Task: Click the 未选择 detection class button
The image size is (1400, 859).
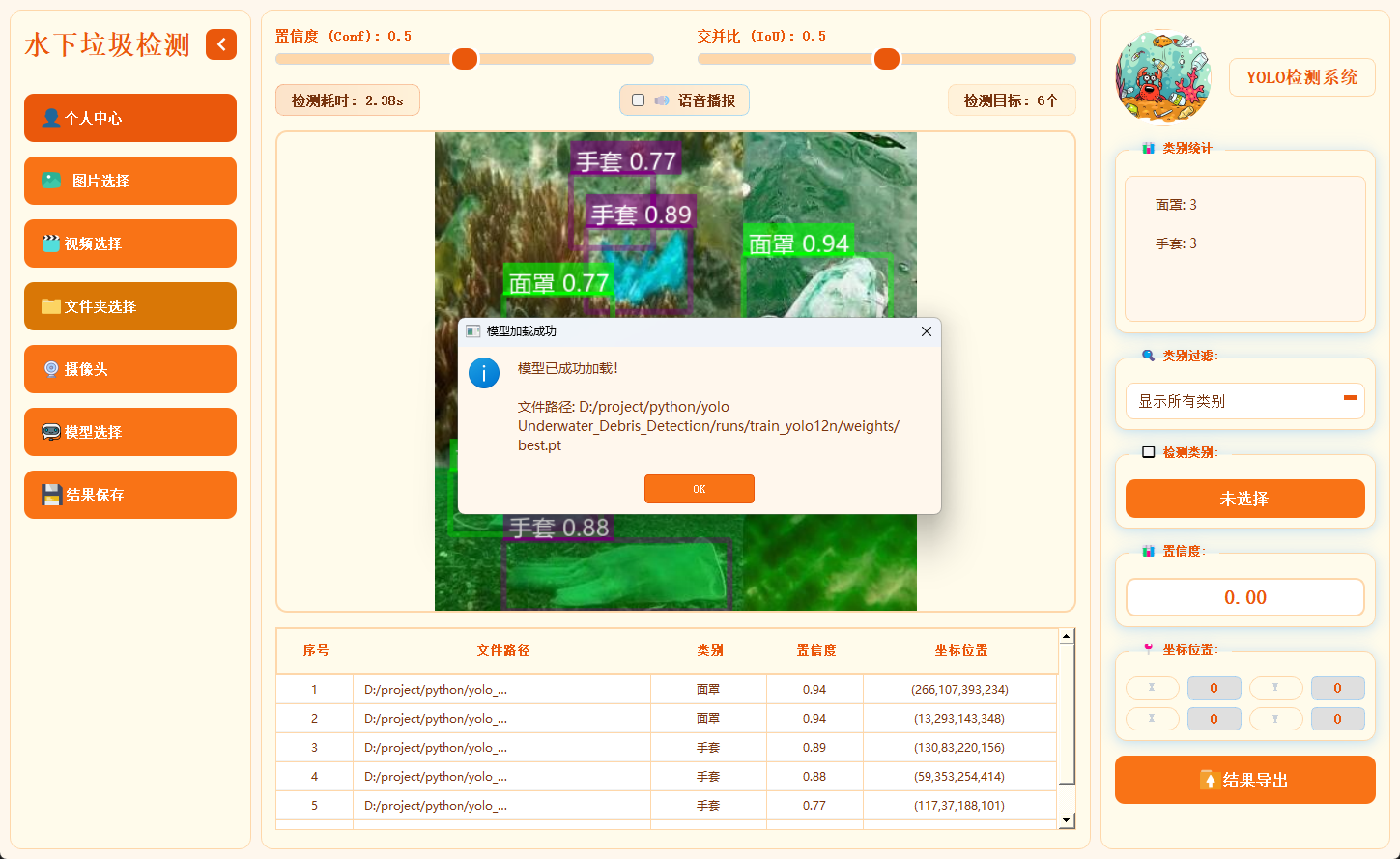Action: [x=1244, y=499]
